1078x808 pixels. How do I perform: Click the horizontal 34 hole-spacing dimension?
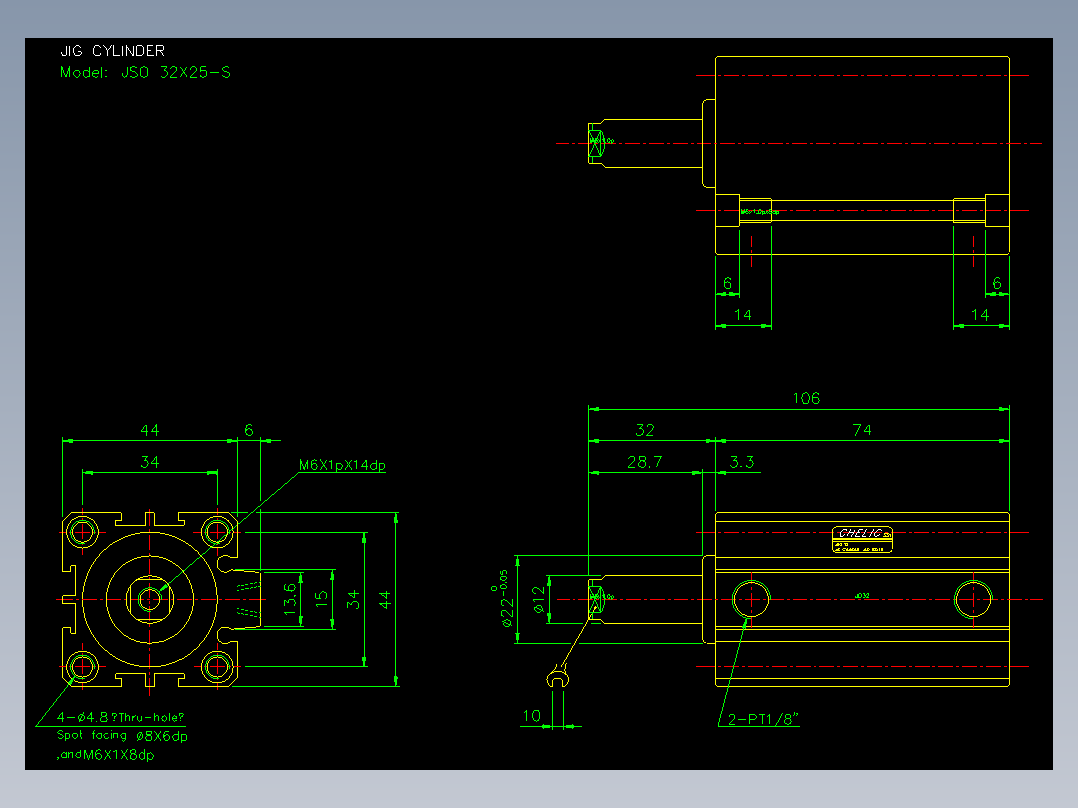(150, 462)
